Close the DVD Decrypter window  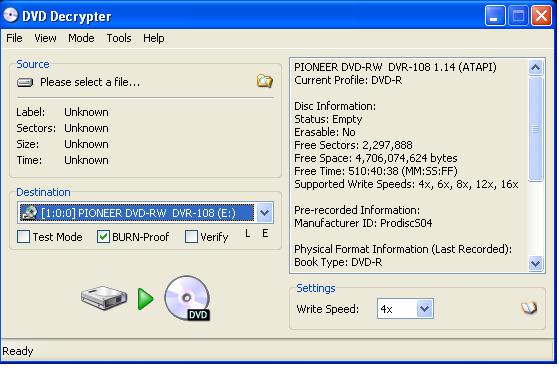click(x=542, y=16)
